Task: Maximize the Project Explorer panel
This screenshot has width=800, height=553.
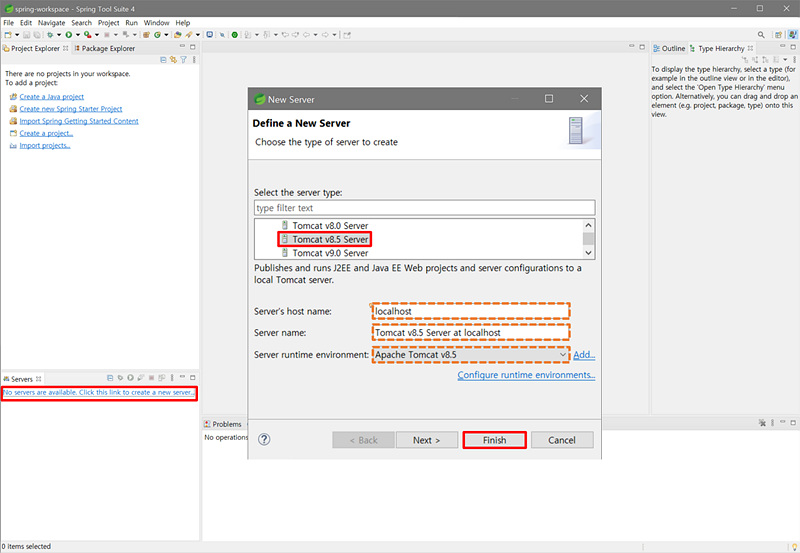Action: pos(192,47)
